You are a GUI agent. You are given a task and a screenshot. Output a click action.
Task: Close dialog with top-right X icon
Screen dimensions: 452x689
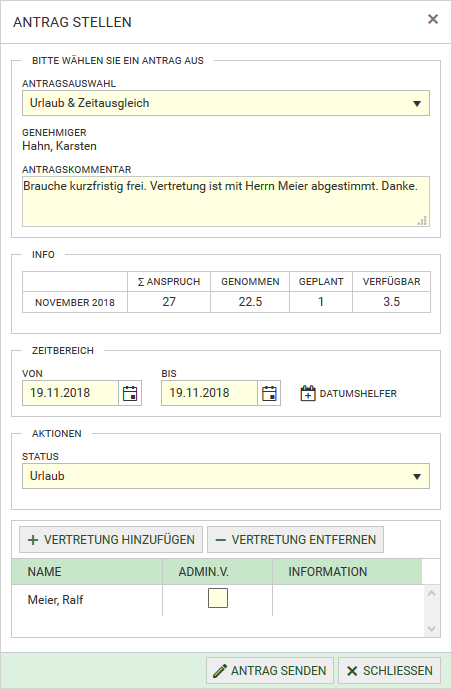[x=433, y=19]
